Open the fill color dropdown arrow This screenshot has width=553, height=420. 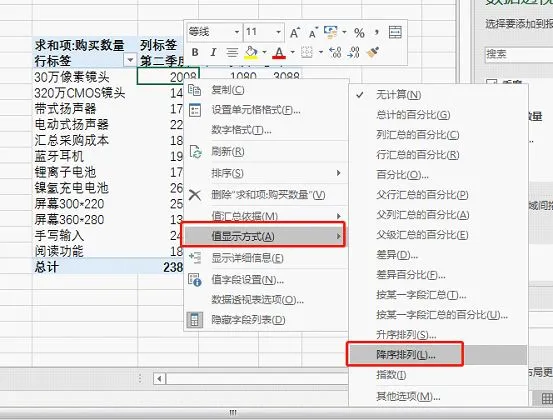[264, 53]
